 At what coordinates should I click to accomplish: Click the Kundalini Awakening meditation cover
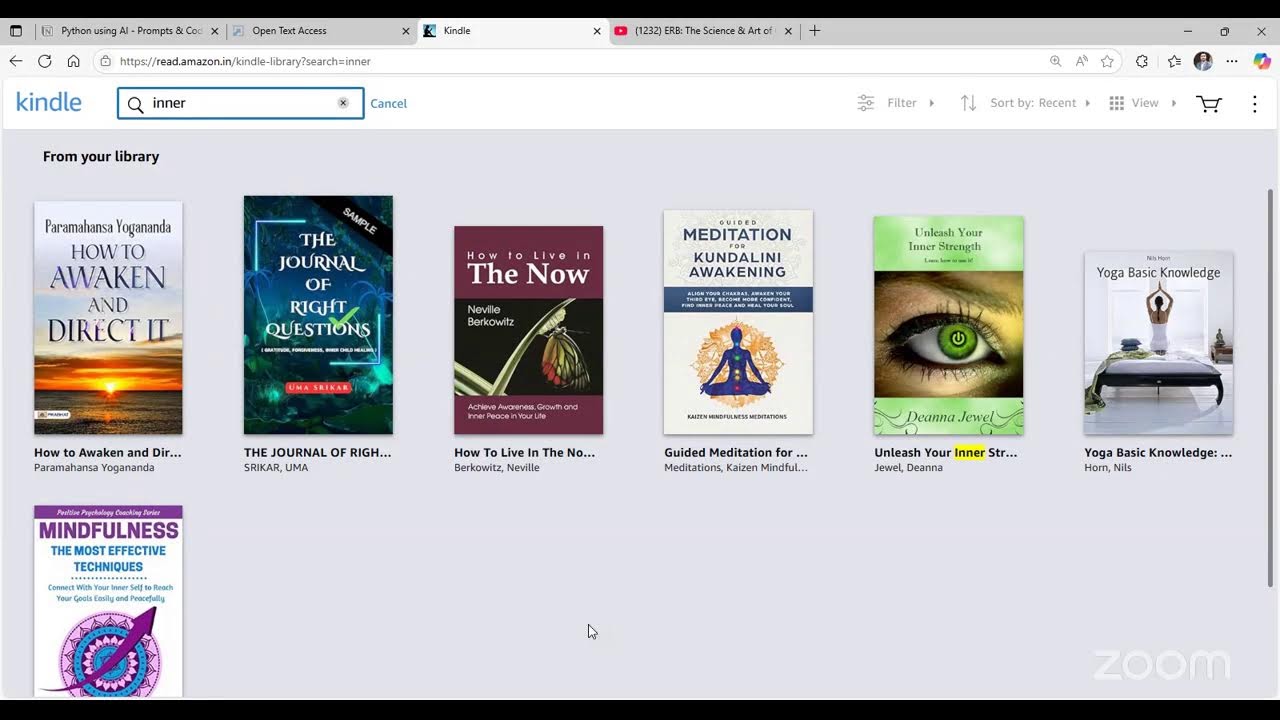tap(738, 322)
